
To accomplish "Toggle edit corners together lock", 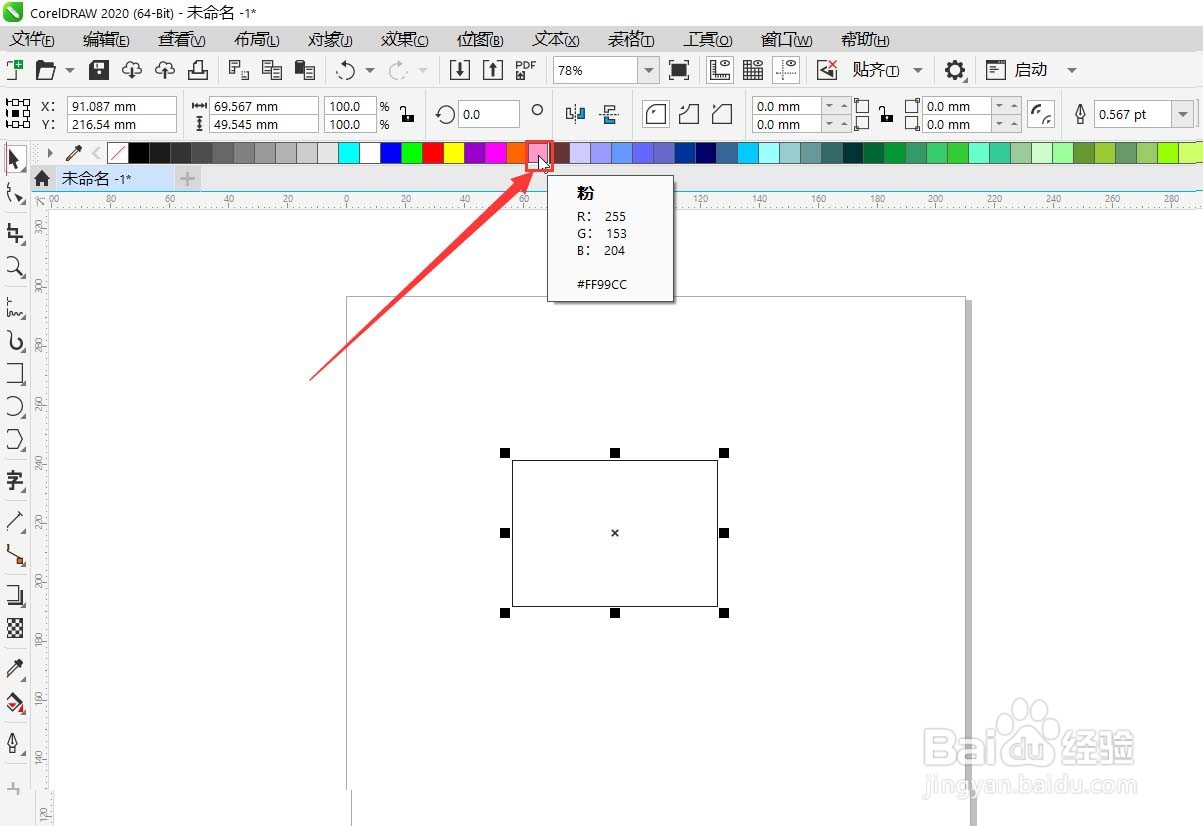I will pyautogui.click(x=886, y=114).
